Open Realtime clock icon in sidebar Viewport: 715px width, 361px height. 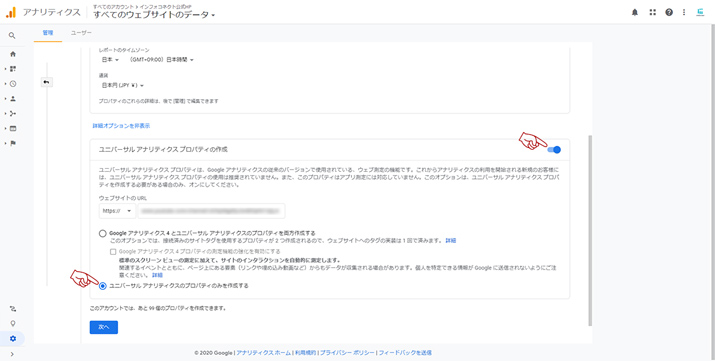pyautogui.click(x=13, y=84)
